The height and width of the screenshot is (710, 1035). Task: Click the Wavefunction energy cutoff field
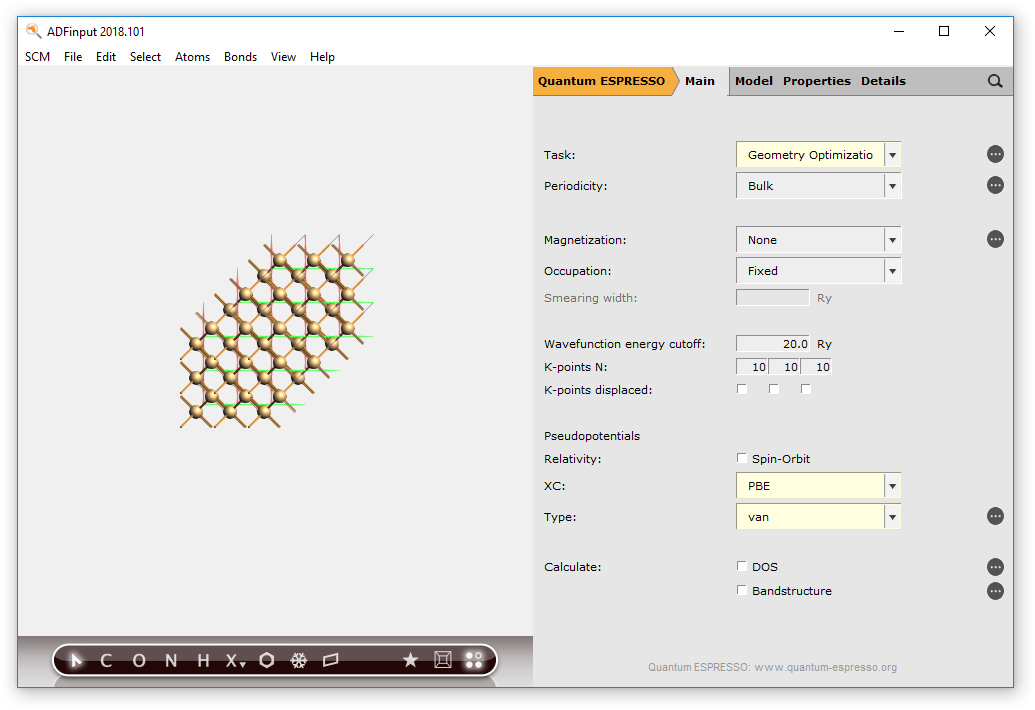[773, 344]
